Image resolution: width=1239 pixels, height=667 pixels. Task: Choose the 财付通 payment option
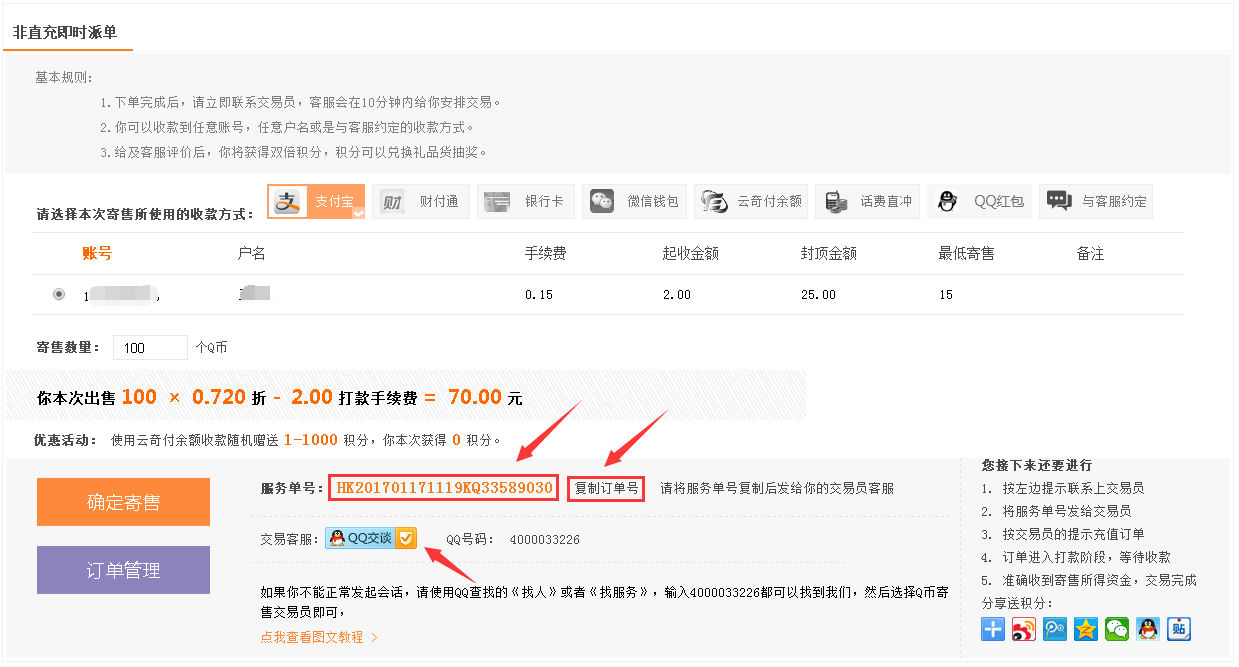pyautogui.click(x=421, y=201)
